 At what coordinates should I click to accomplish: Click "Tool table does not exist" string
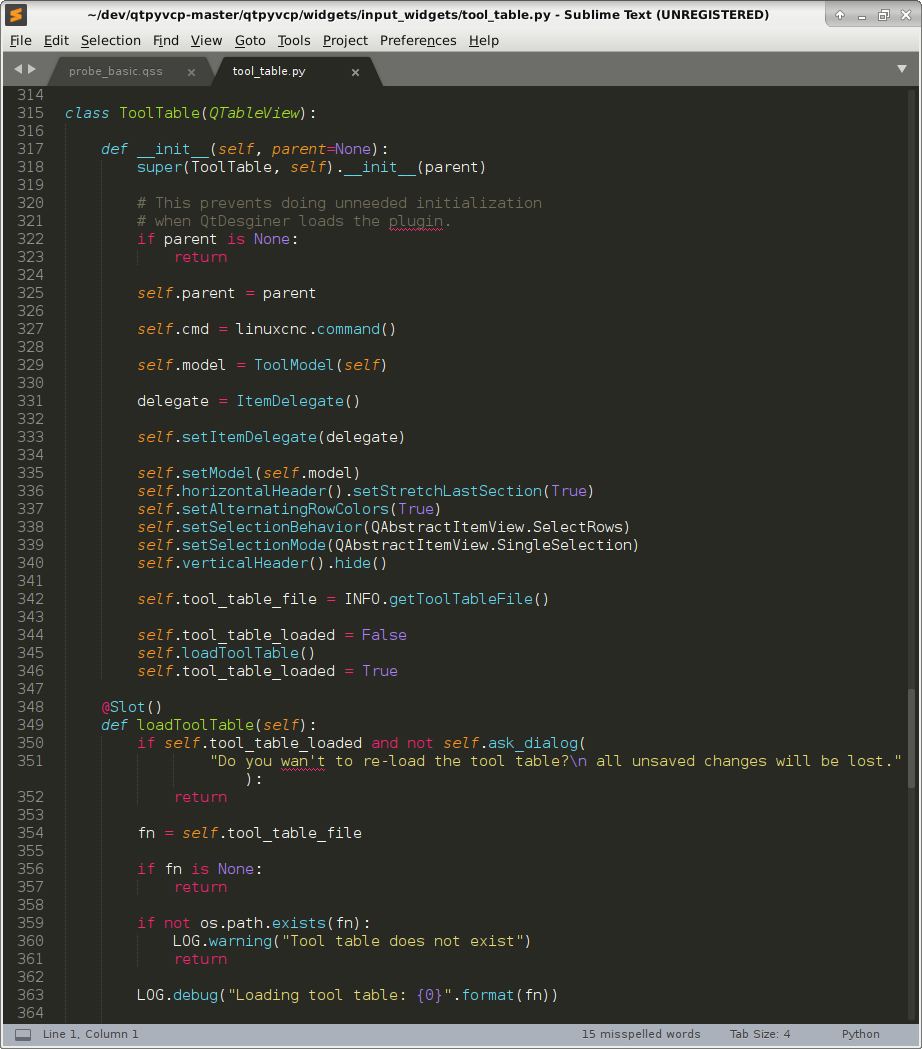(x=402, y=941)
